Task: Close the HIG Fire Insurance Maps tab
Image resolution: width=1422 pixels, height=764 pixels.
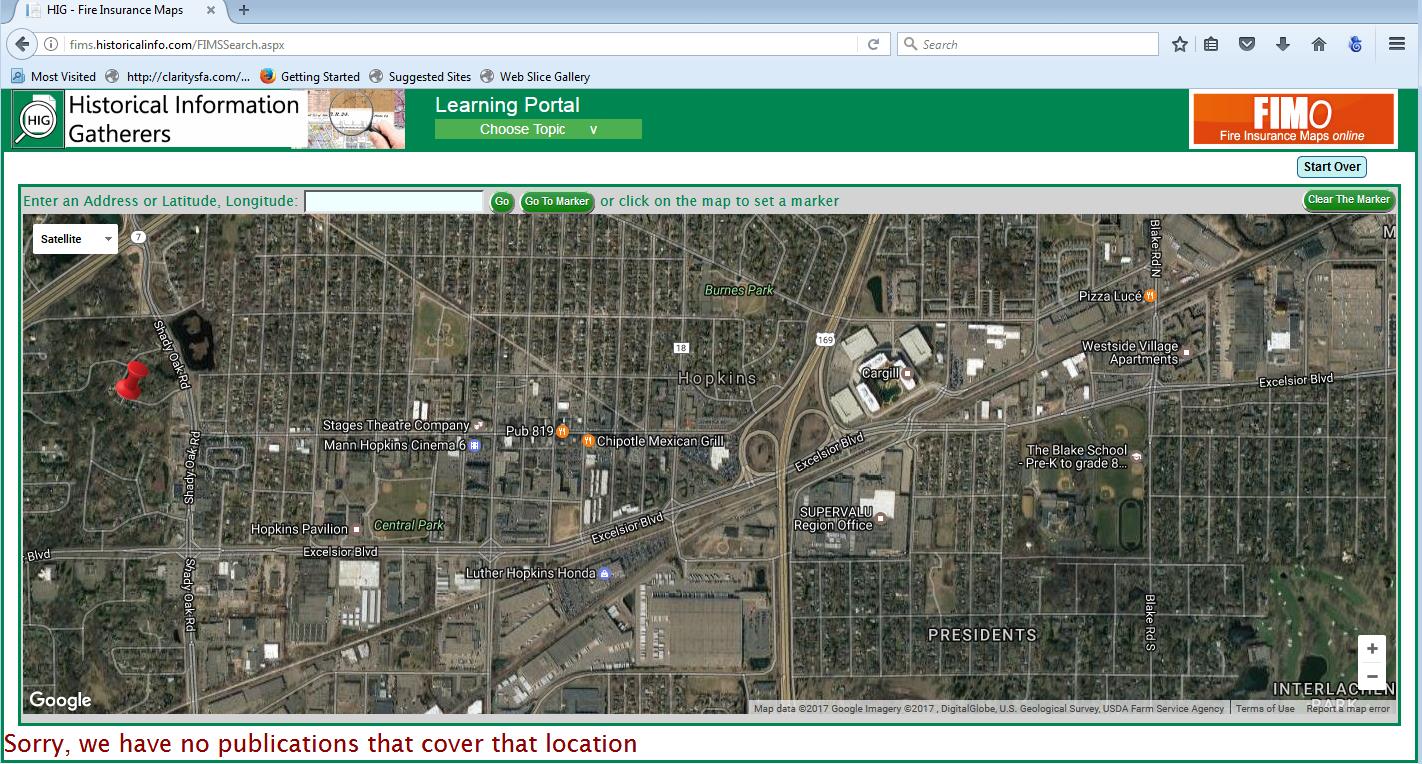Action: 211,10
